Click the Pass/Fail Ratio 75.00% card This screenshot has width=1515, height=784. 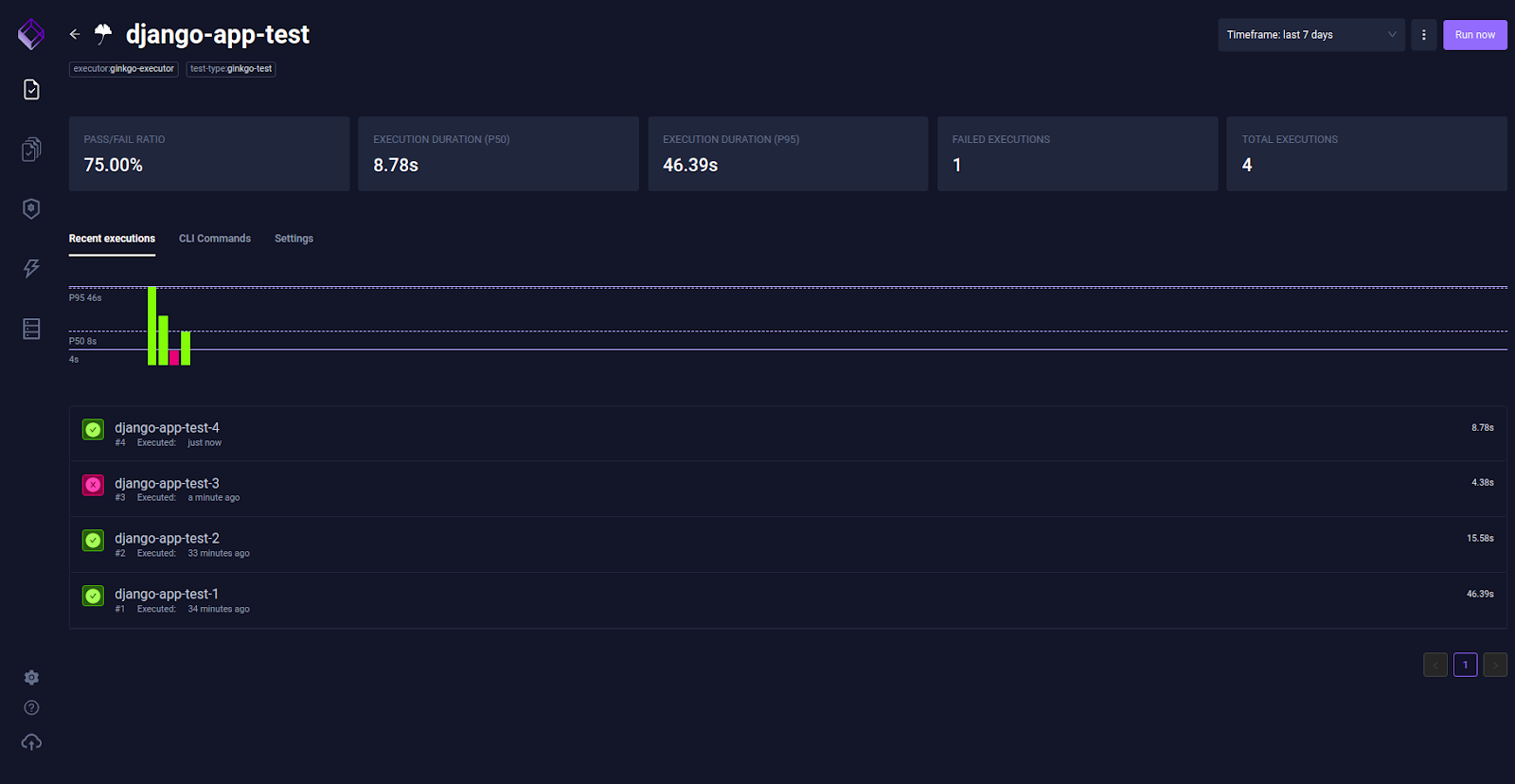point(209,153)
